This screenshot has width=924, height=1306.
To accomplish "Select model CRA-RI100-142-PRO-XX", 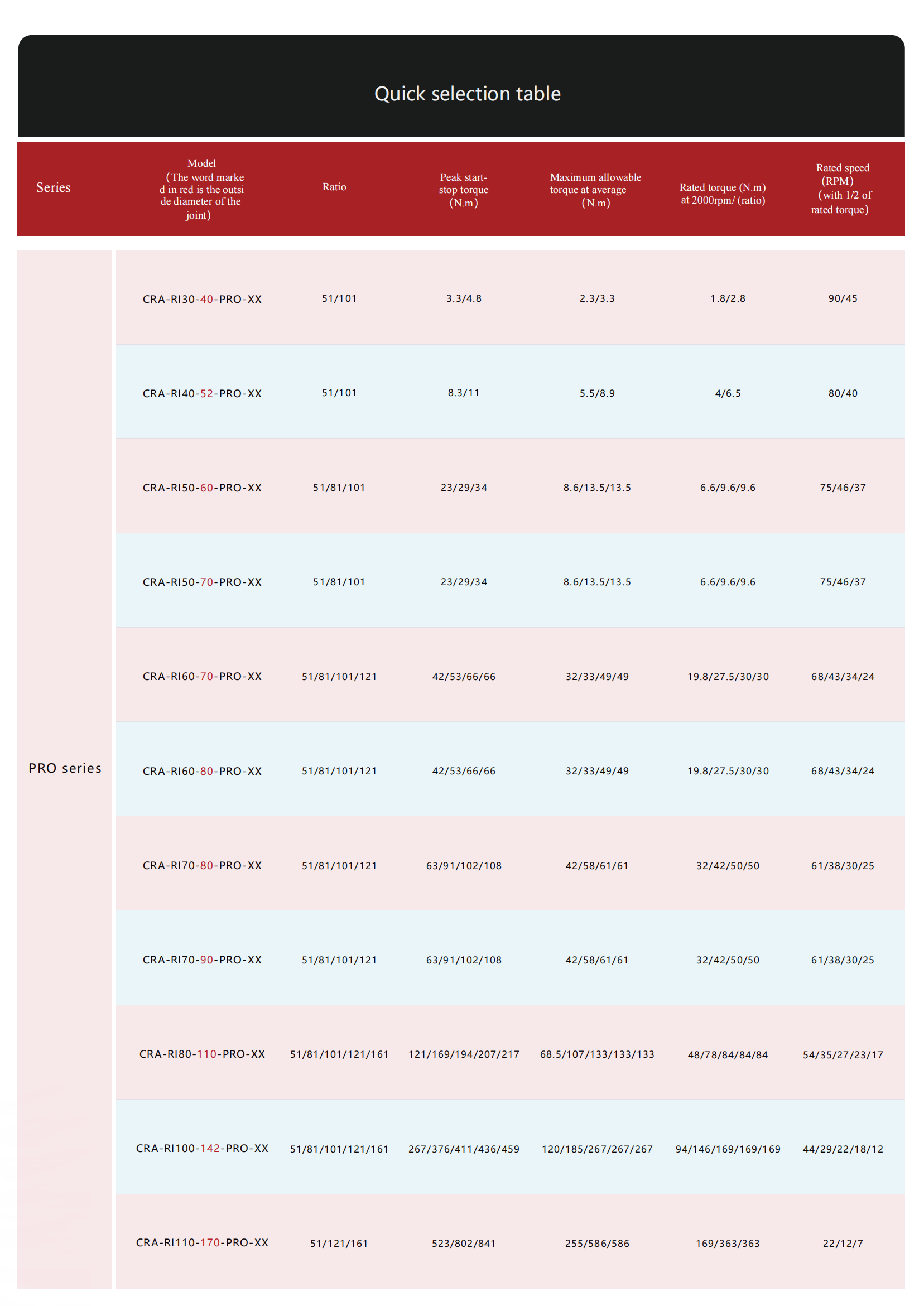I will pyautogui.click(x=202, y=1148).
